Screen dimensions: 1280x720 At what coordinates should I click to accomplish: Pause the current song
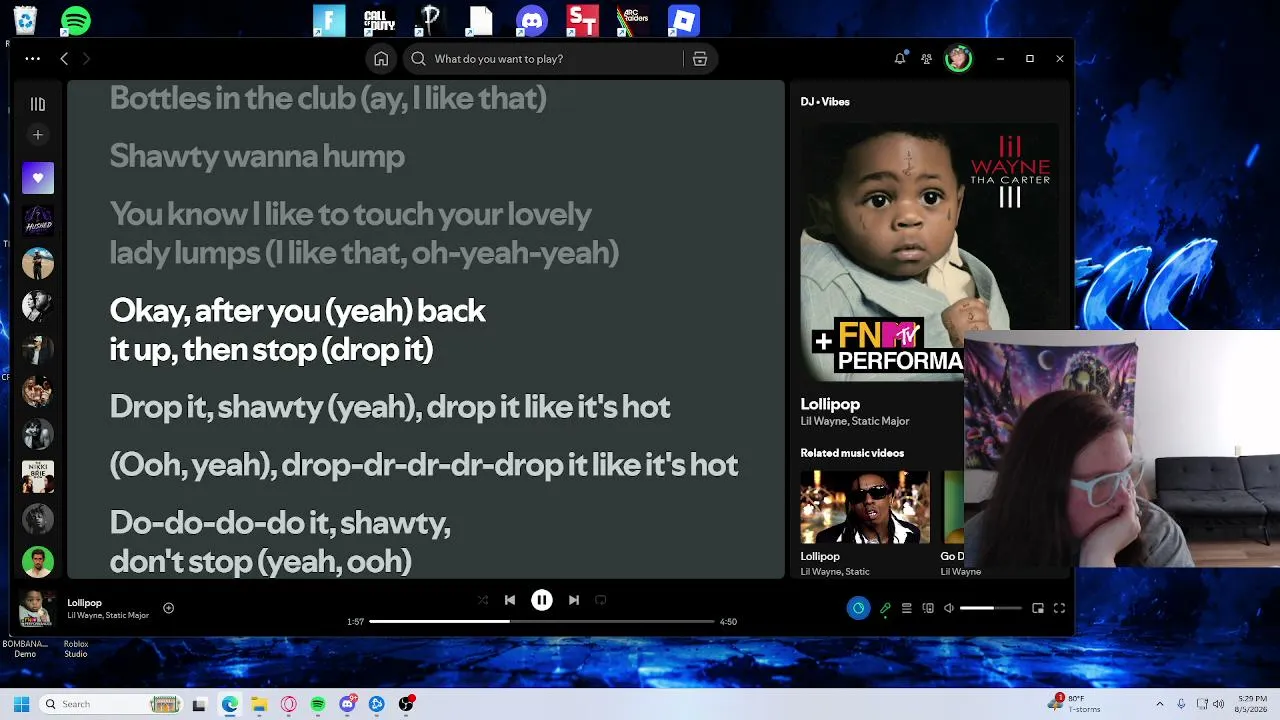(x=542, y=600)
